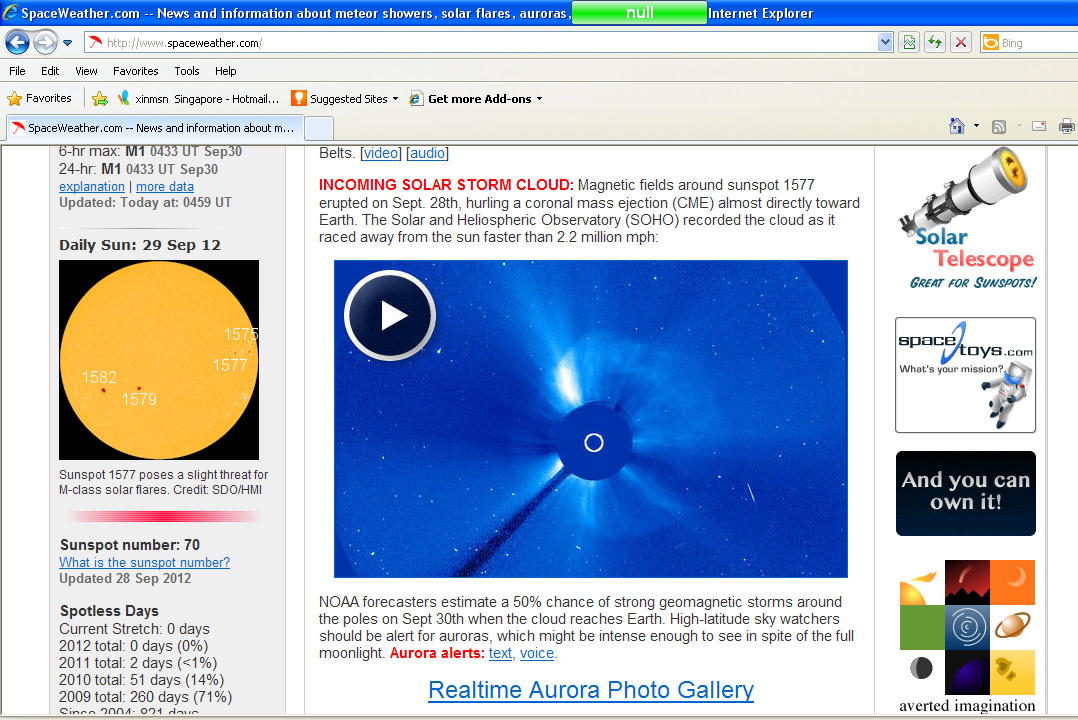
Task: Open the Tools menu
Action: click(186, 71)
